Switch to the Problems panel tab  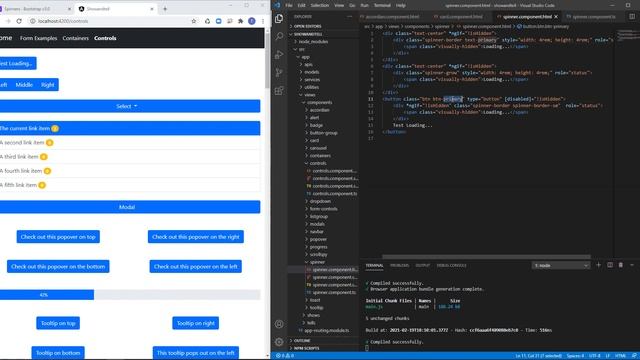[399, 265]
